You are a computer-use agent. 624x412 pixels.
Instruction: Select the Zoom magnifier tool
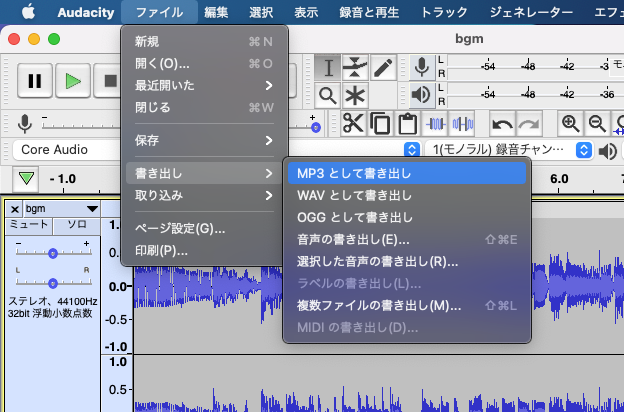328,96
